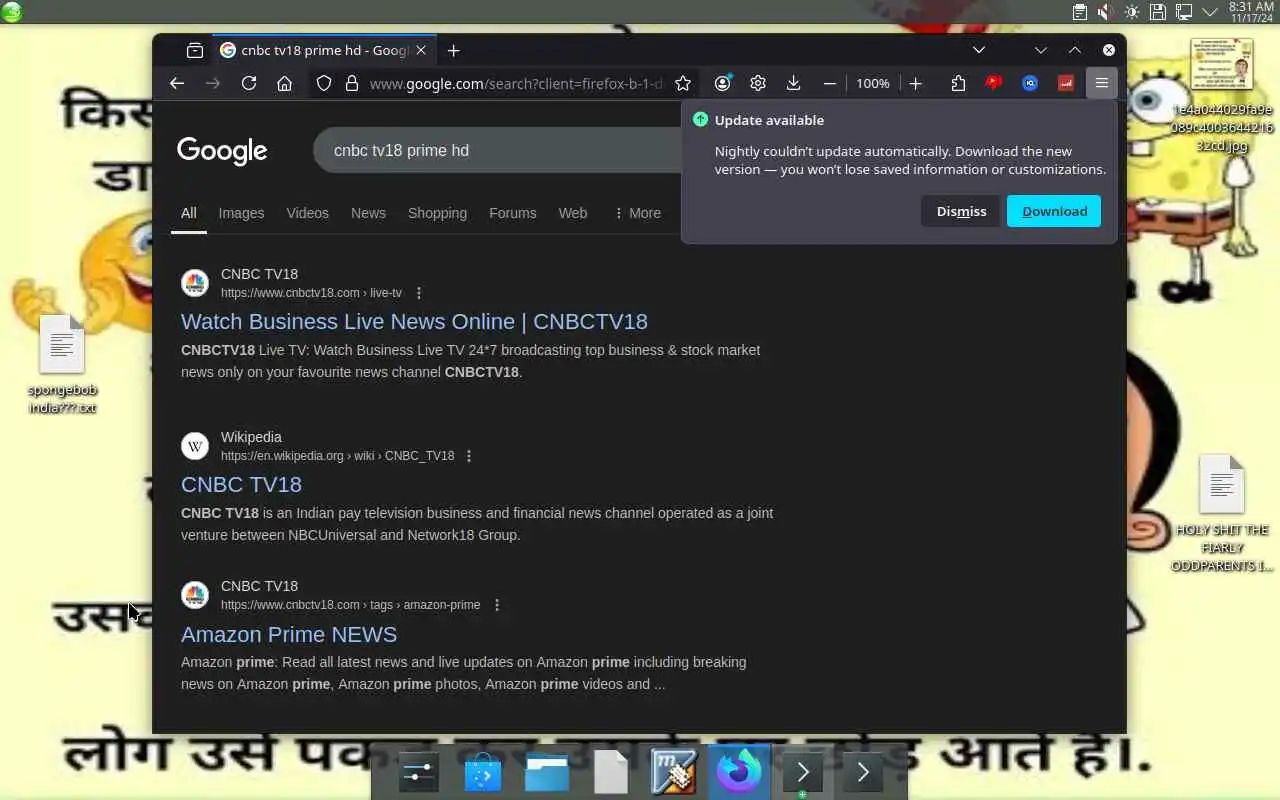Open the extensions puzzle icon
Viewport: 1280px width, 800px height.
pyautogui.click(x=958, y=84)
